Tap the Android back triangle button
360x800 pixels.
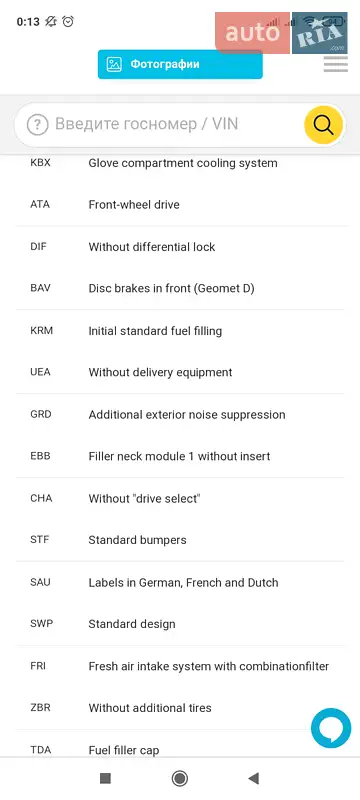[x=253, y=778]
